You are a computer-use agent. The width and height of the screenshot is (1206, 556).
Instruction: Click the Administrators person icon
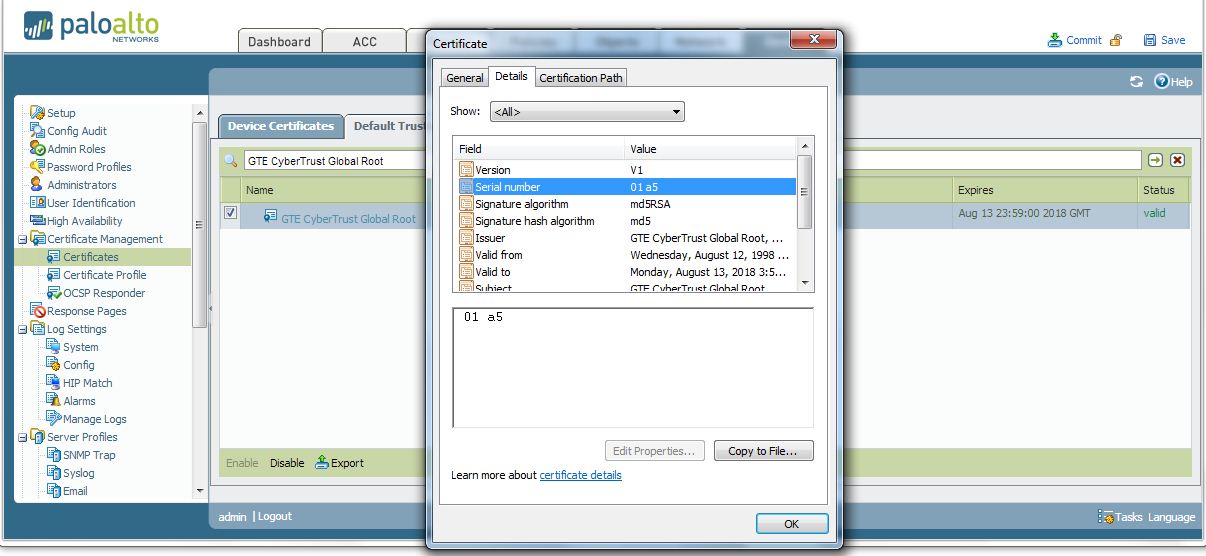37,185
